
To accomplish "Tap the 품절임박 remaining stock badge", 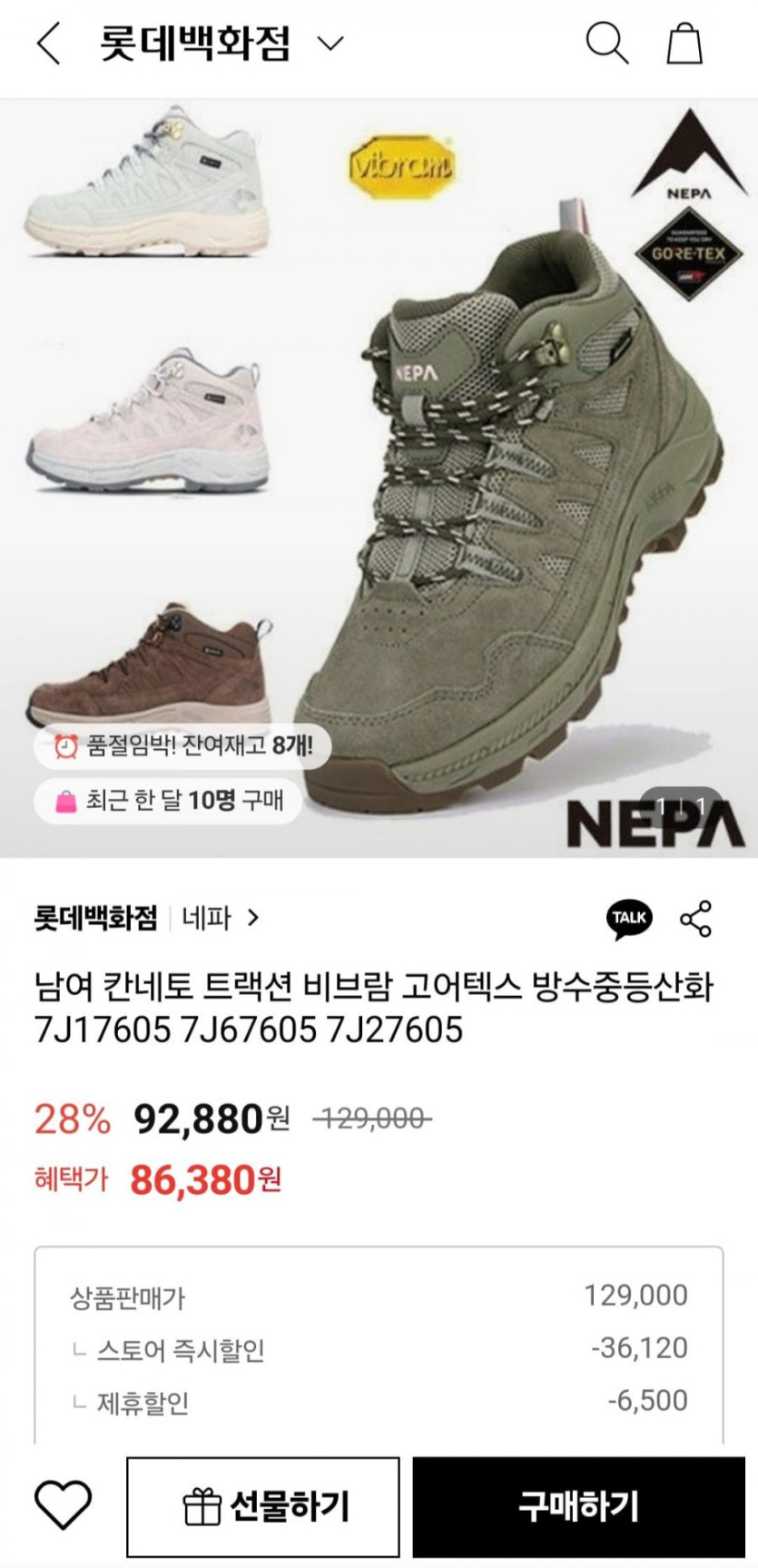I will pyautogui.click(x=182, y=746).
